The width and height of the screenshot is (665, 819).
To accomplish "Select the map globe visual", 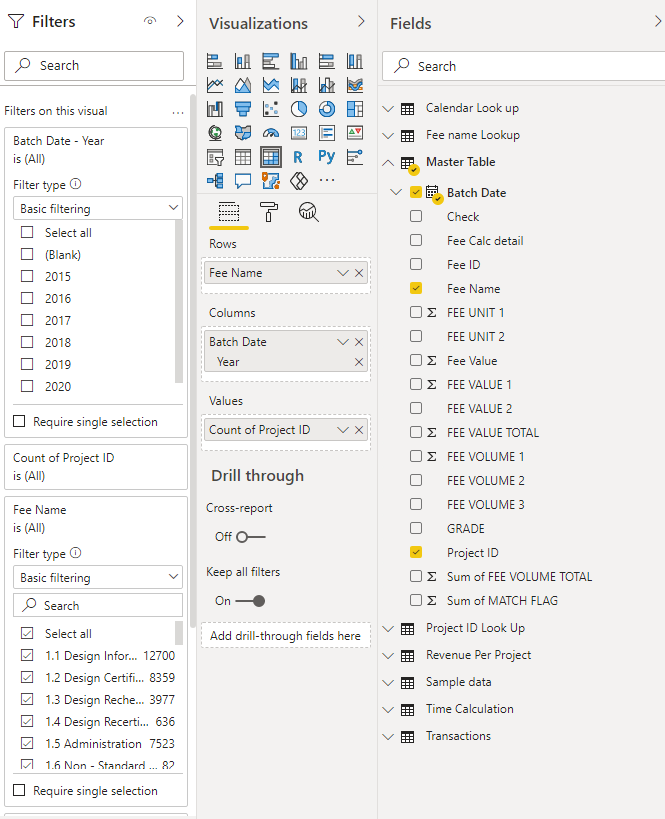I will [x=215, y=133].
